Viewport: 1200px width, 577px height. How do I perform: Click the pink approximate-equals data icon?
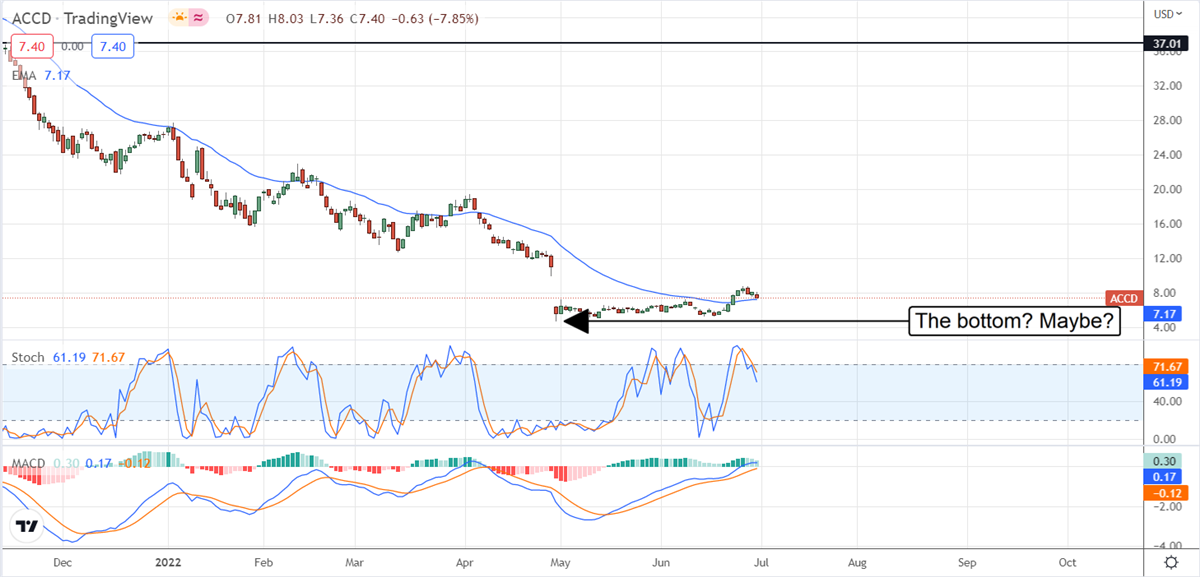point(199,17)
